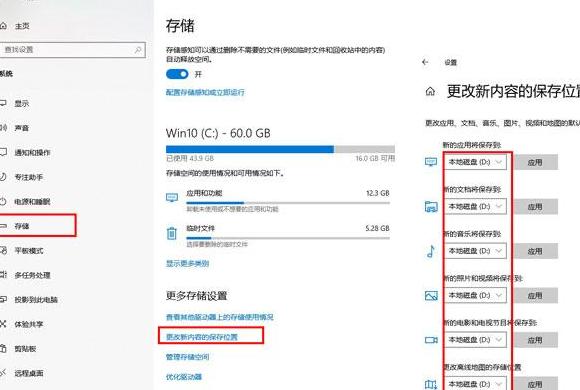The width and height of the screenshot is (580, 390).
Task: Click the movies and TV camera icon
Action: 431,340
